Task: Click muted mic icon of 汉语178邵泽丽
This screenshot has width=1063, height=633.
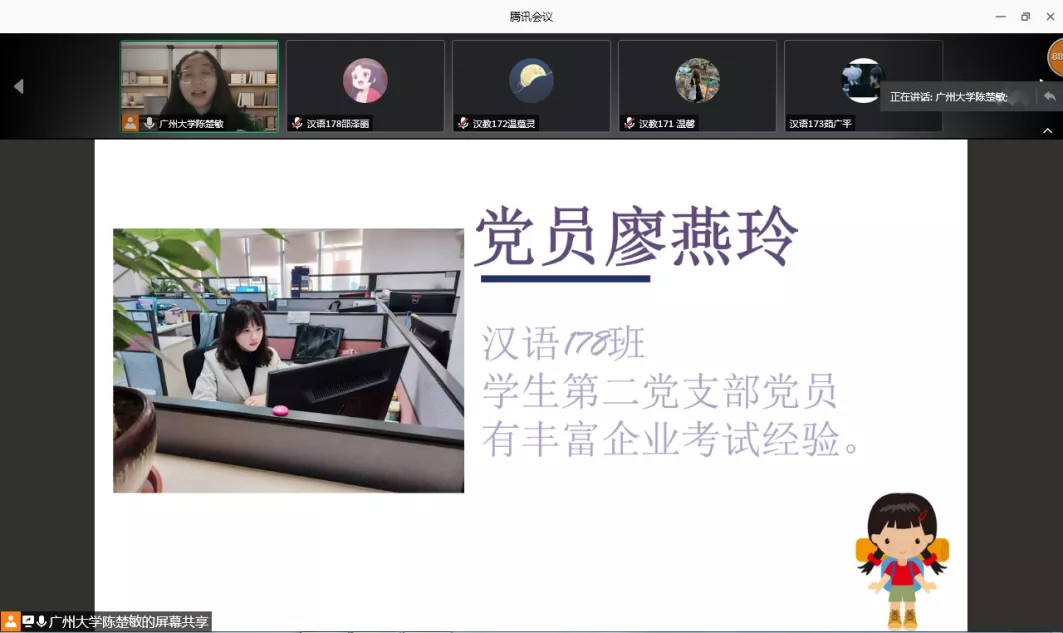Action: [297, 123]
